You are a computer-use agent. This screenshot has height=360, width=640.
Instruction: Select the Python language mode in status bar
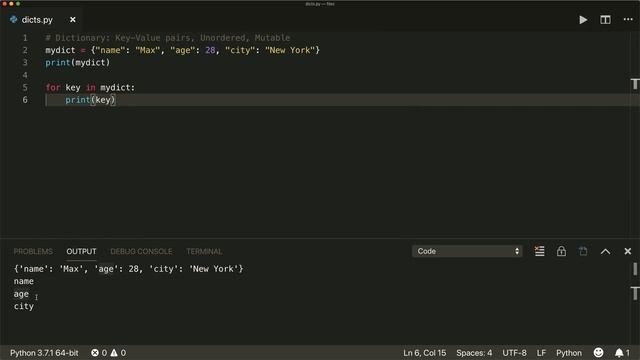tap(569, 353)
